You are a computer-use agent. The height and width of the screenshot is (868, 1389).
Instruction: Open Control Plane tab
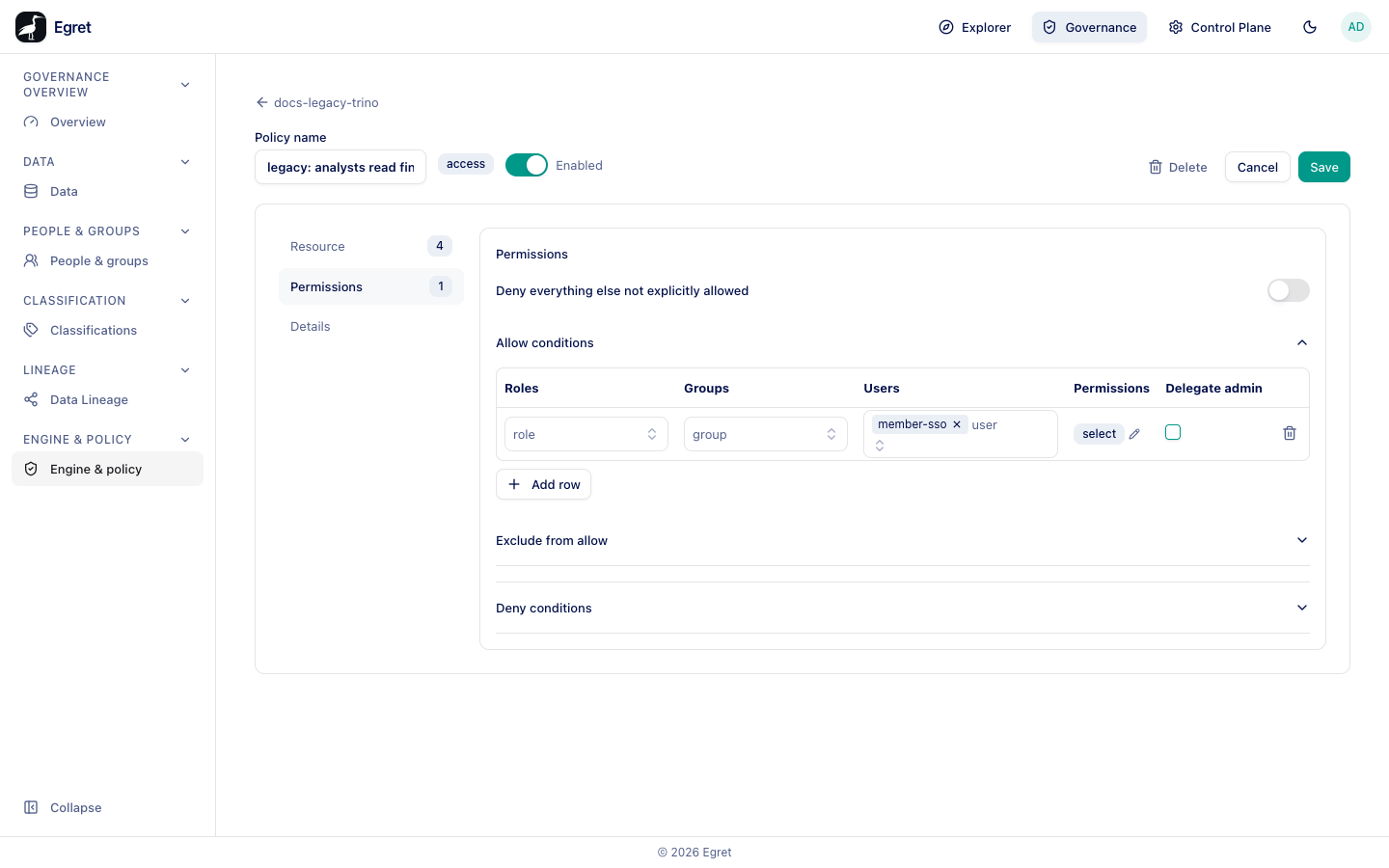[x=1219, y=27]
